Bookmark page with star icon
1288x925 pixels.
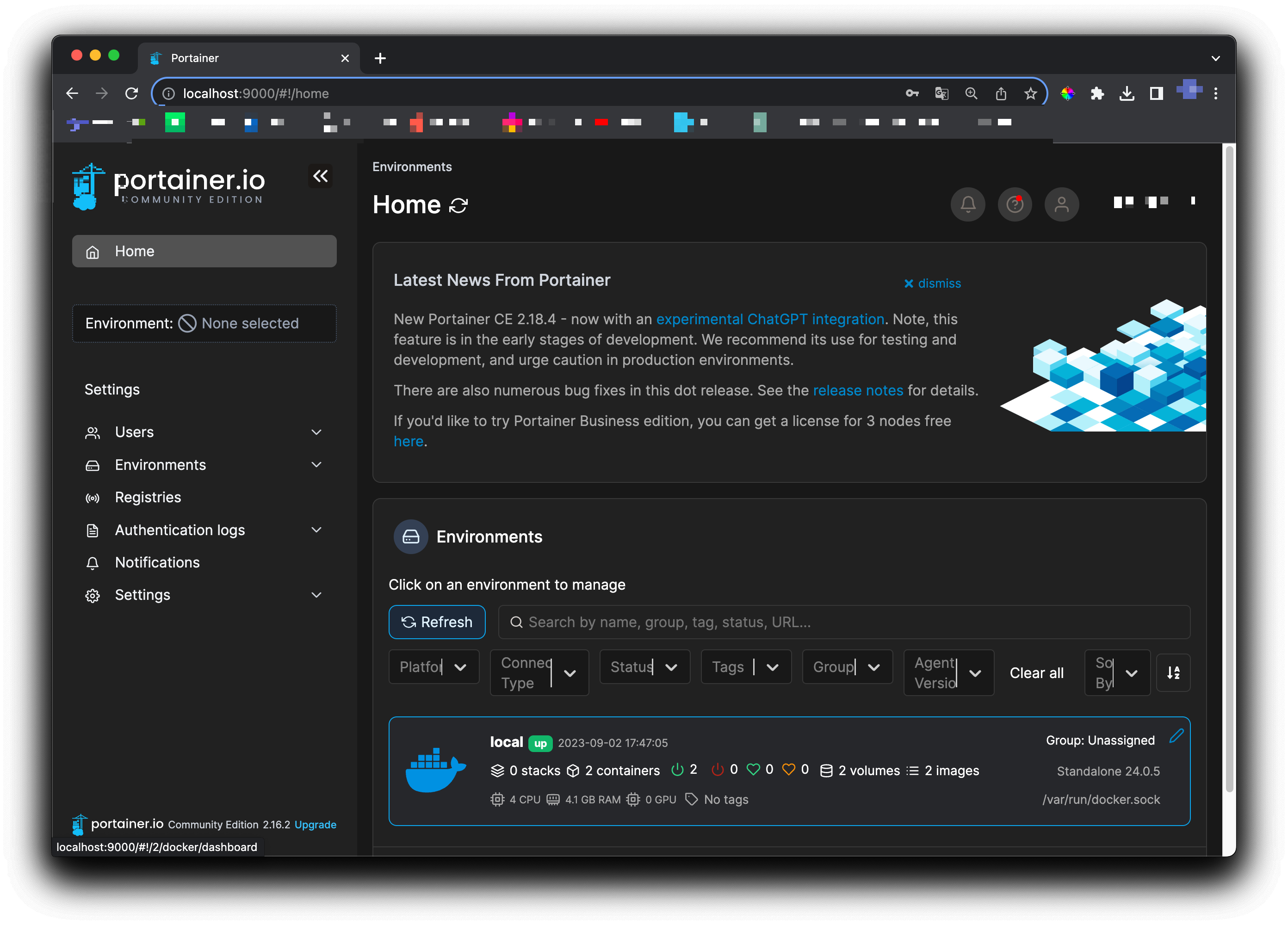(1030, 94)
